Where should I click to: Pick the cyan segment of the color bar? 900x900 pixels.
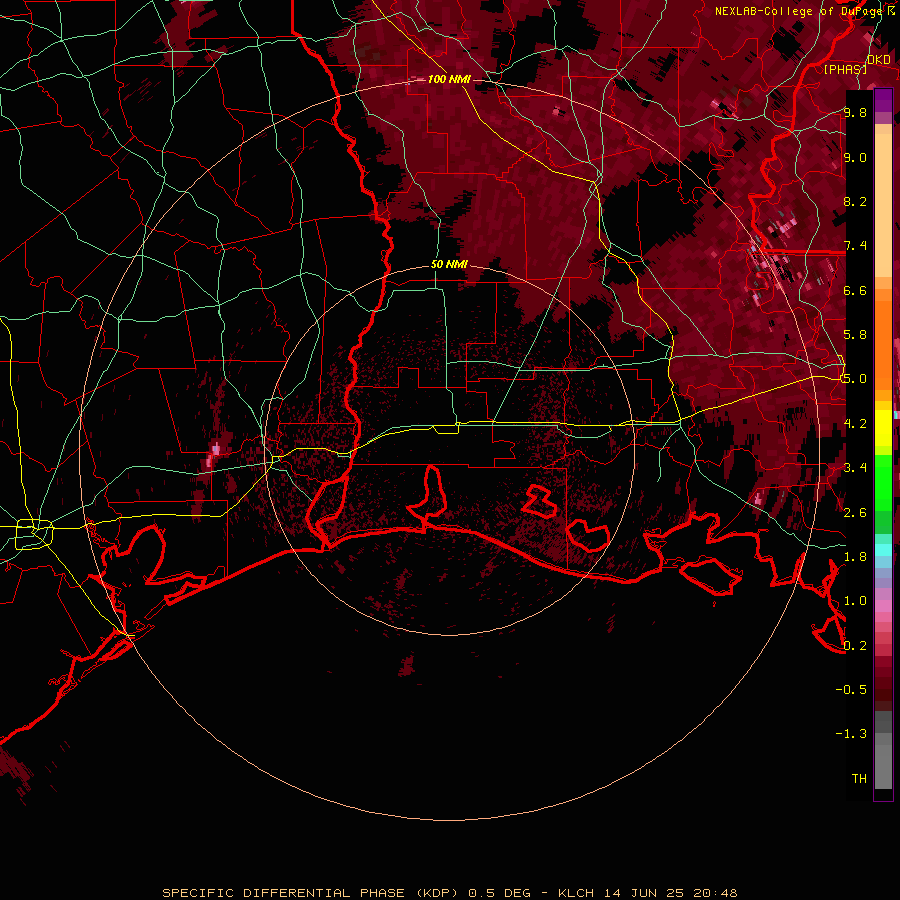883,549
